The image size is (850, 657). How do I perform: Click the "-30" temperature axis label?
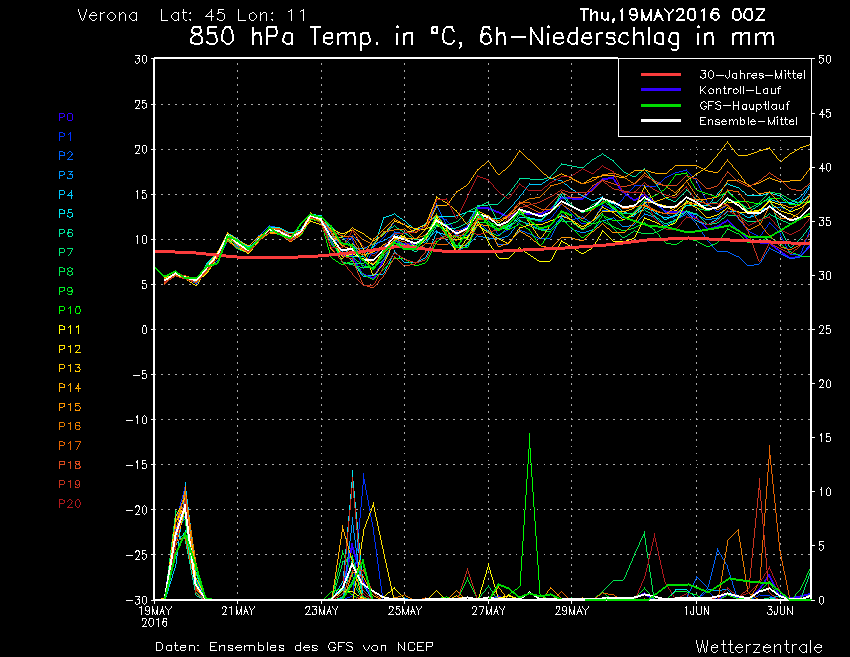coord(137,600)
